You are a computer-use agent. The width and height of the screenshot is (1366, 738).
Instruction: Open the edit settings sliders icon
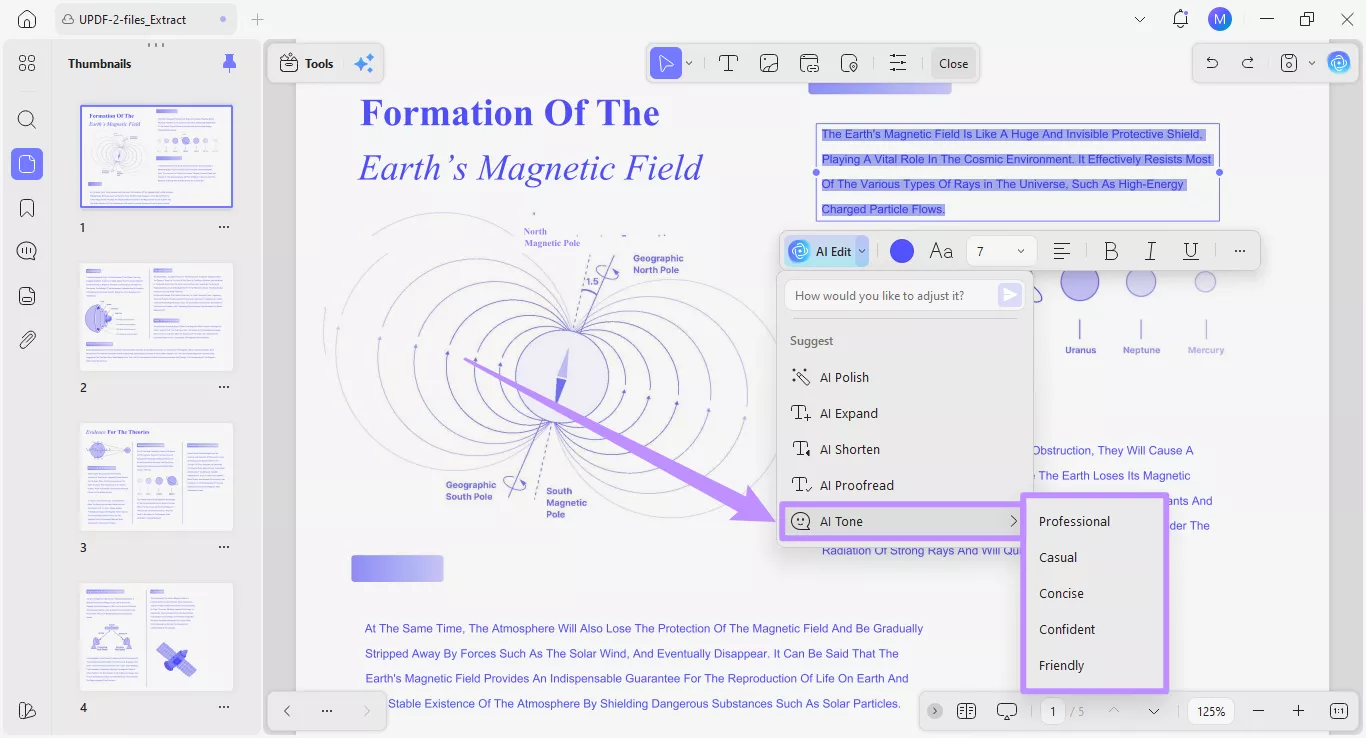(898, 63)
